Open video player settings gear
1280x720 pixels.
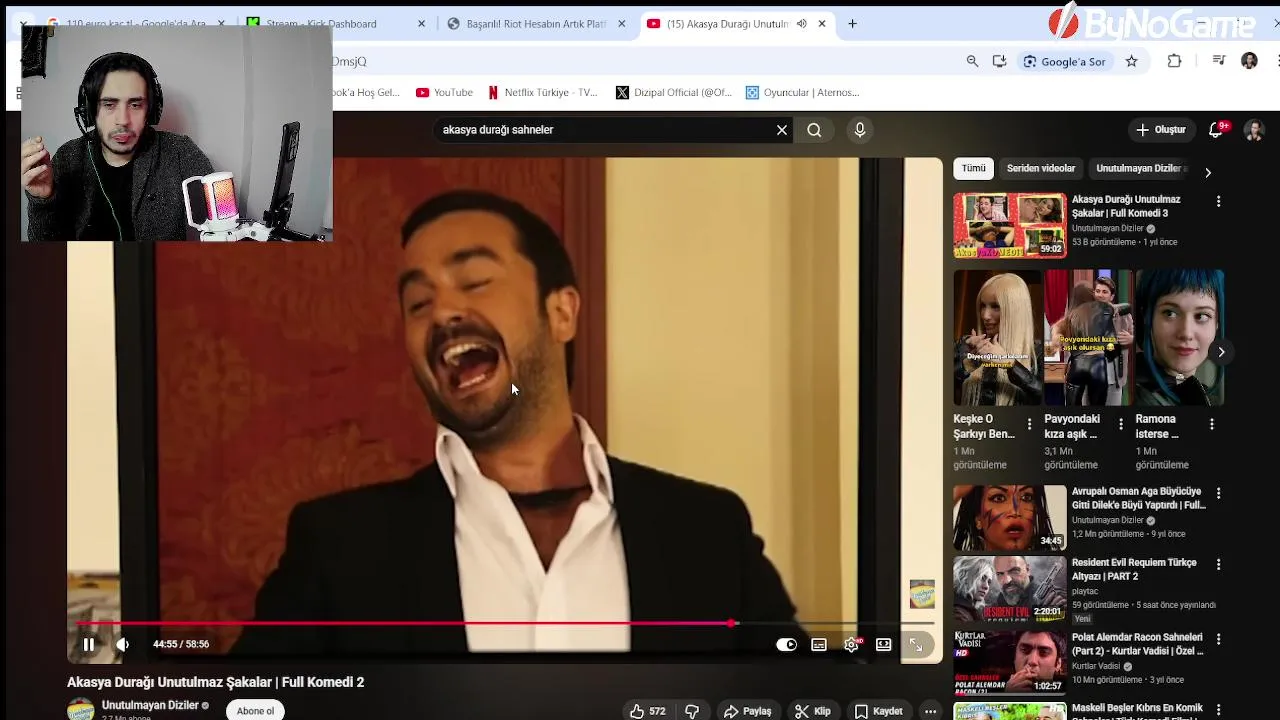tap(851, 645)
